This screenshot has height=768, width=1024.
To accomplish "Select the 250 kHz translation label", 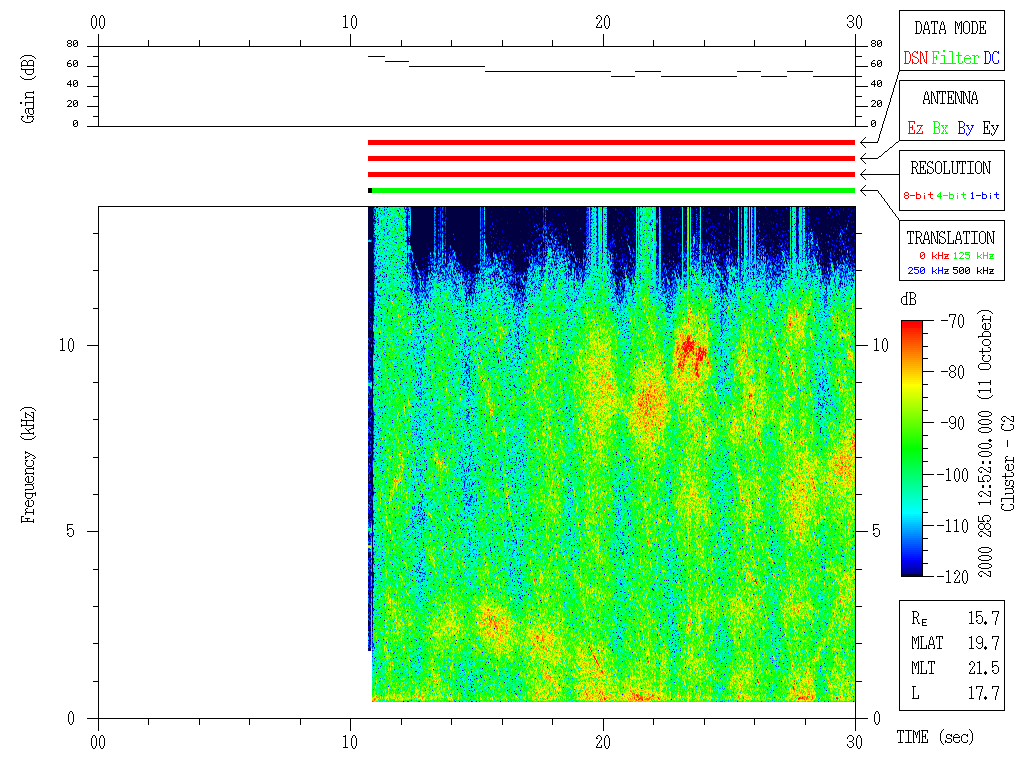I will click(926, 270).
